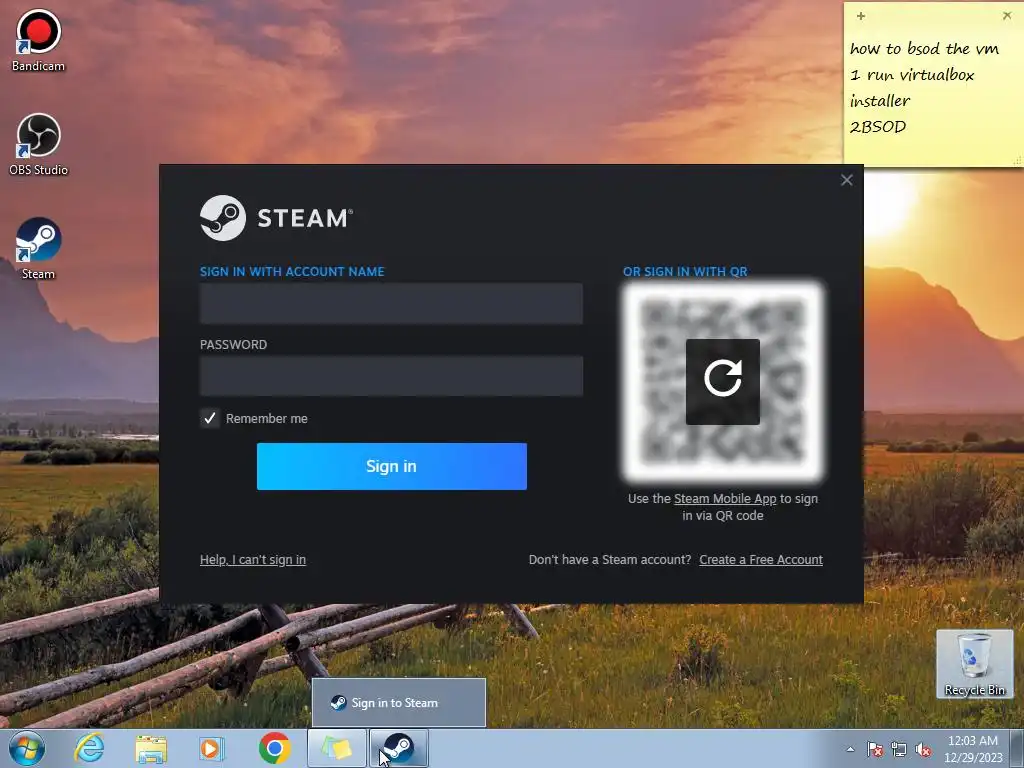Open the Windows Start menu orb
1024x768 pixels.
27,748
